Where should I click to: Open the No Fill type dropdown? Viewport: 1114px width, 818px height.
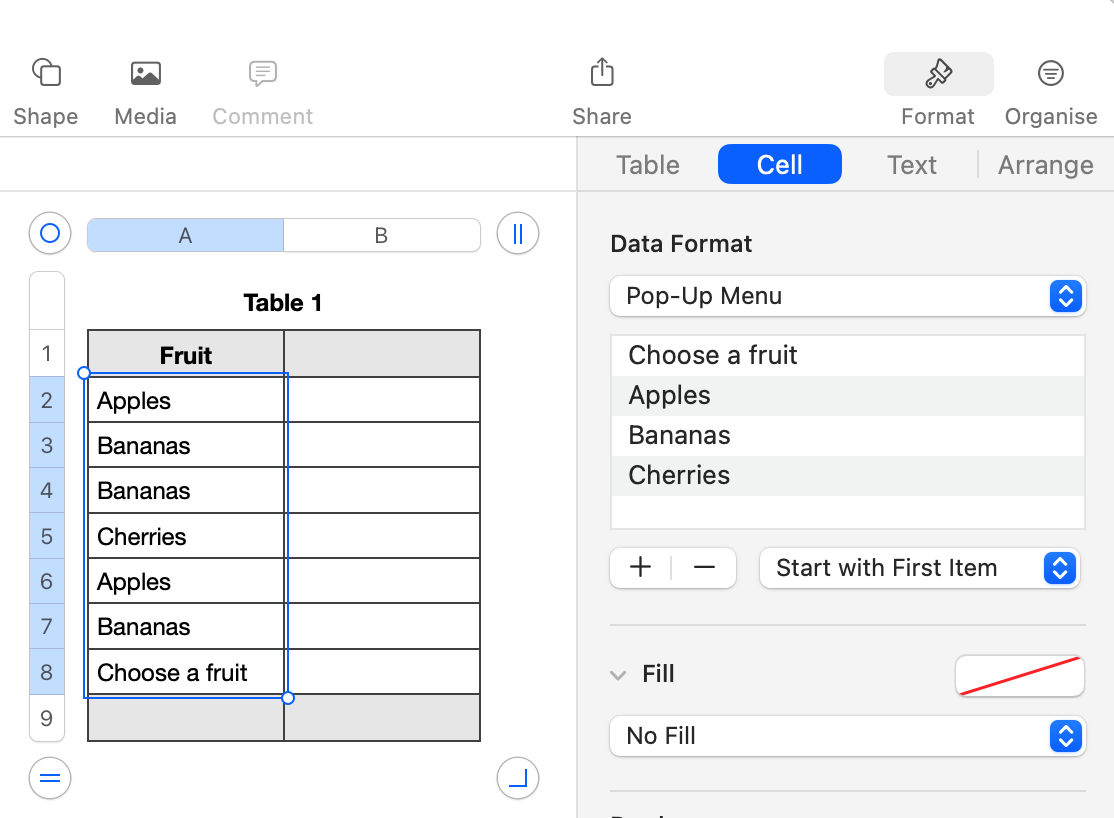click(847, 736)
